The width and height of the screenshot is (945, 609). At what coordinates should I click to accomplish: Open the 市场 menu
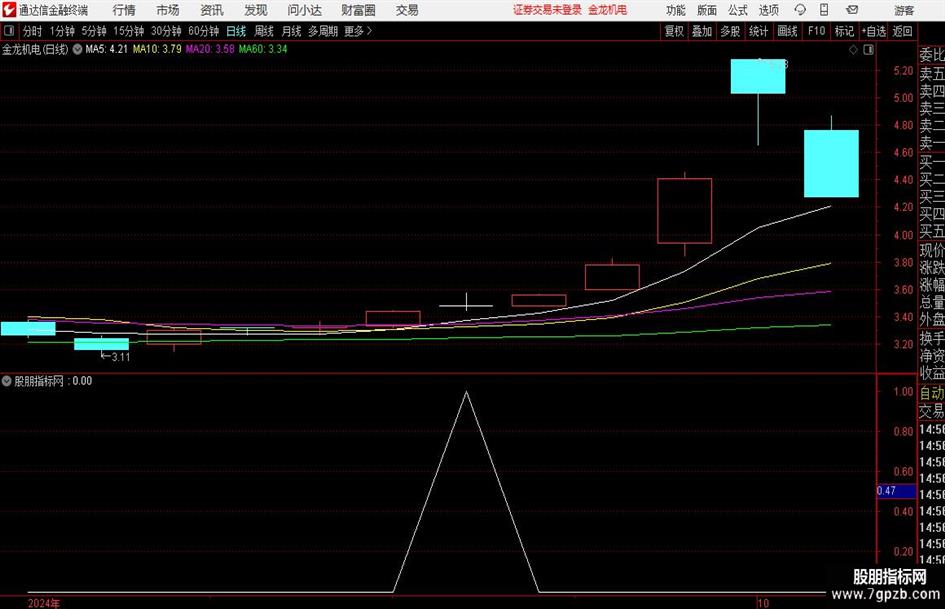168,10
